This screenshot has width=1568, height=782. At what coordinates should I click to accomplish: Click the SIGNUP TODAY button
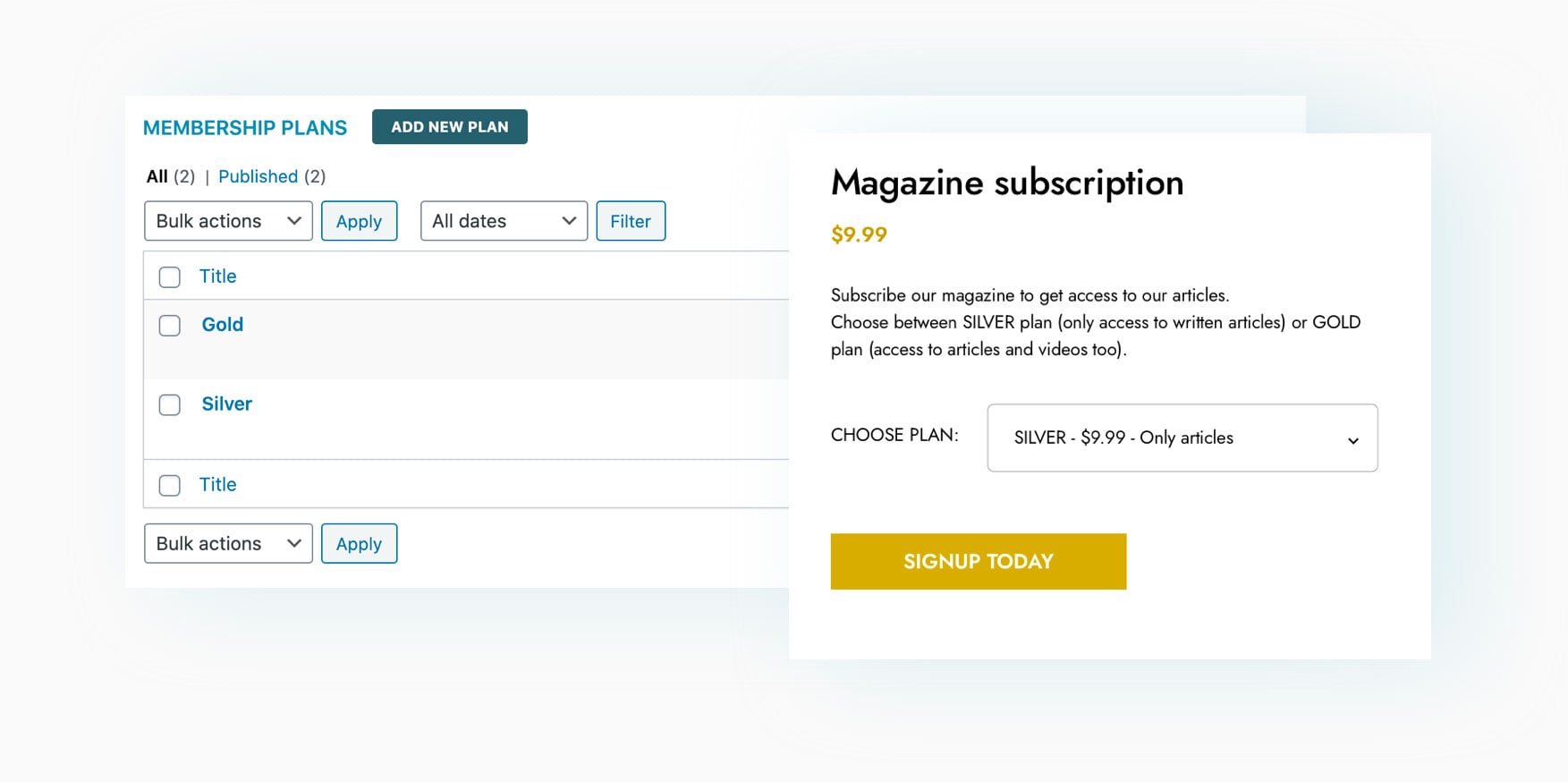978,562
